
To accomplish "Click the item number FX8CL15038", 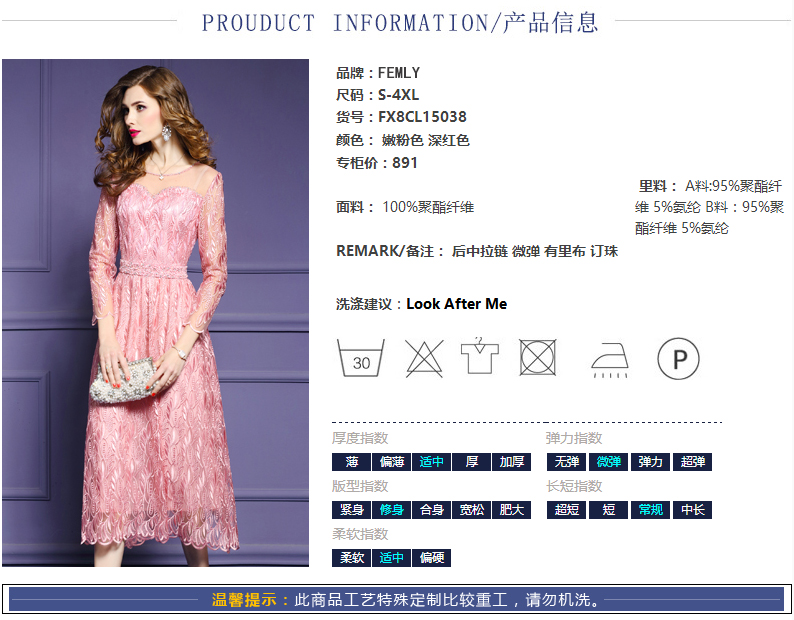I will pos(422,117).
